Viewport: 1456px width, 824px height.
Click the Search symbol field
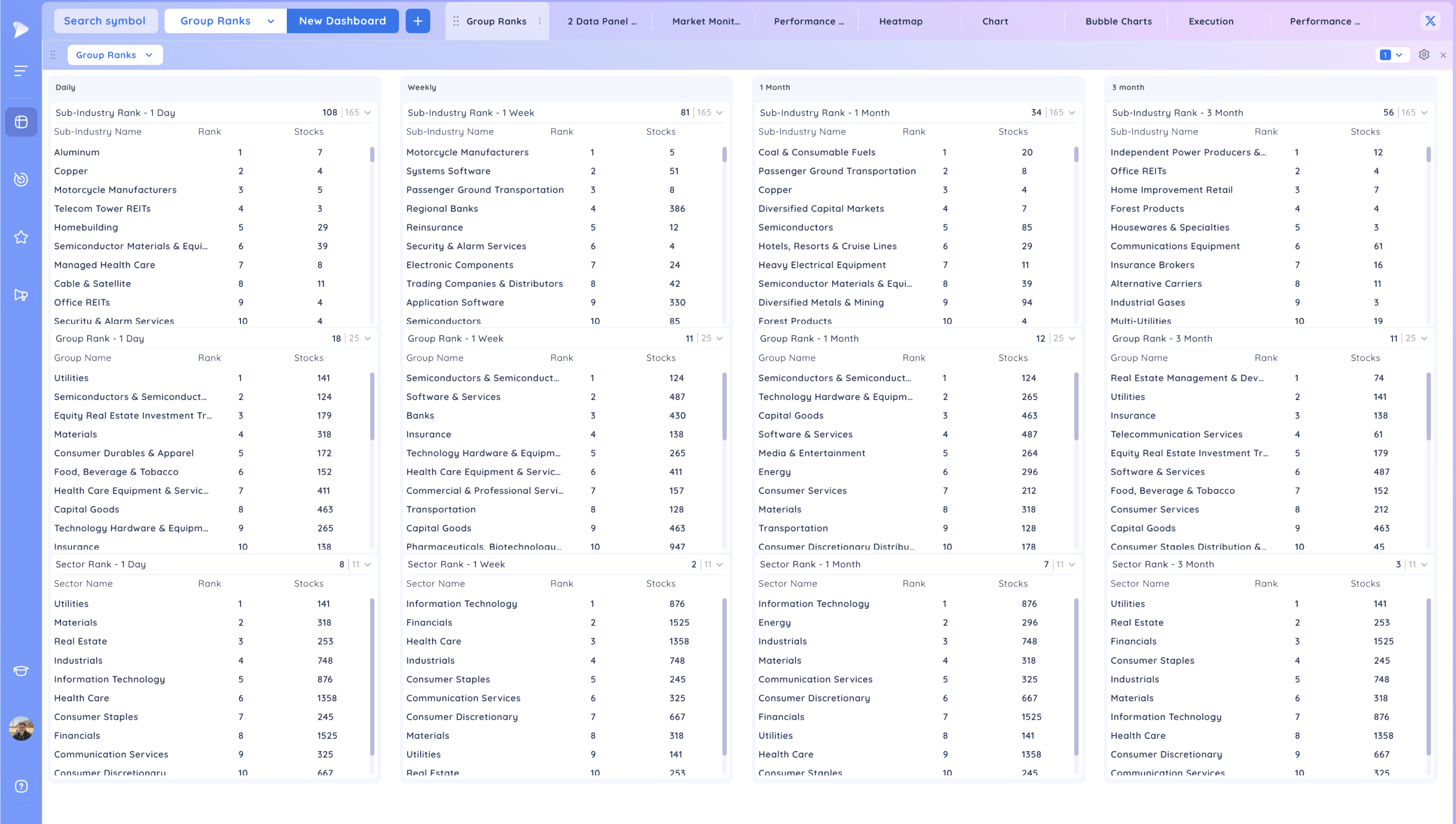click(x=105, y=21)
